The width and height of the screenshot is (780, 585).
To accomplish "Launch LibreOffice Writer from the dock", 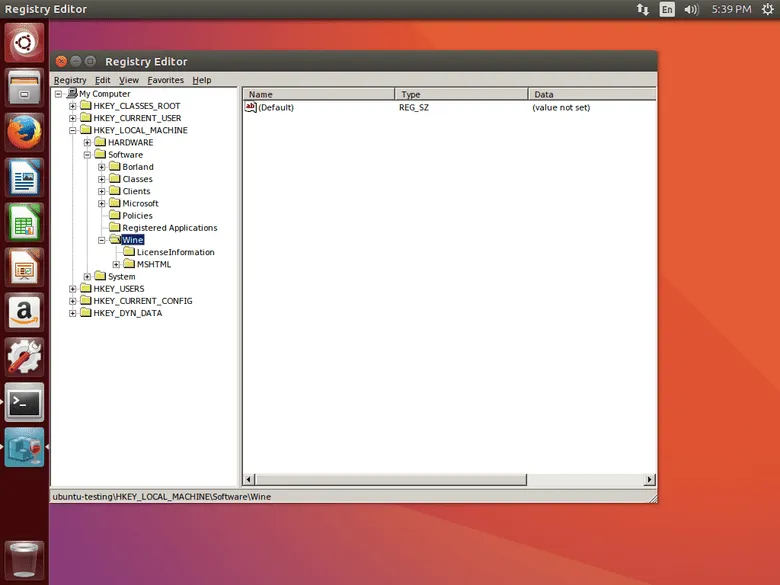I will 24,178.
